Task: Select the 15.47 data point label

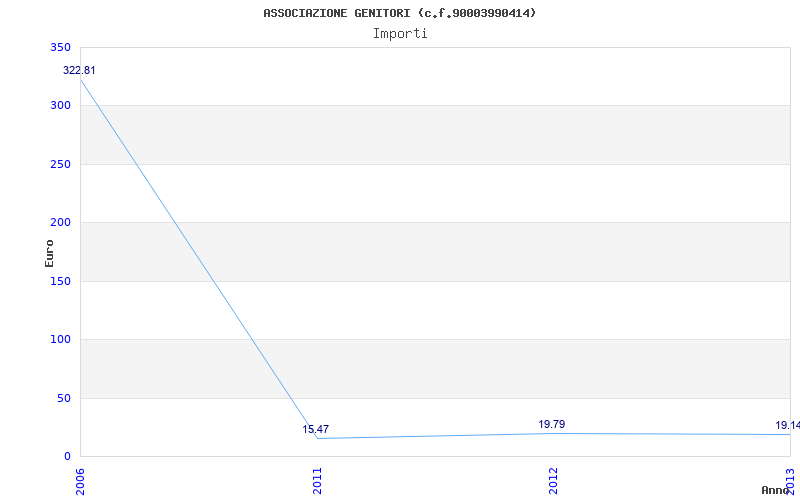Action: coord(315,429)
